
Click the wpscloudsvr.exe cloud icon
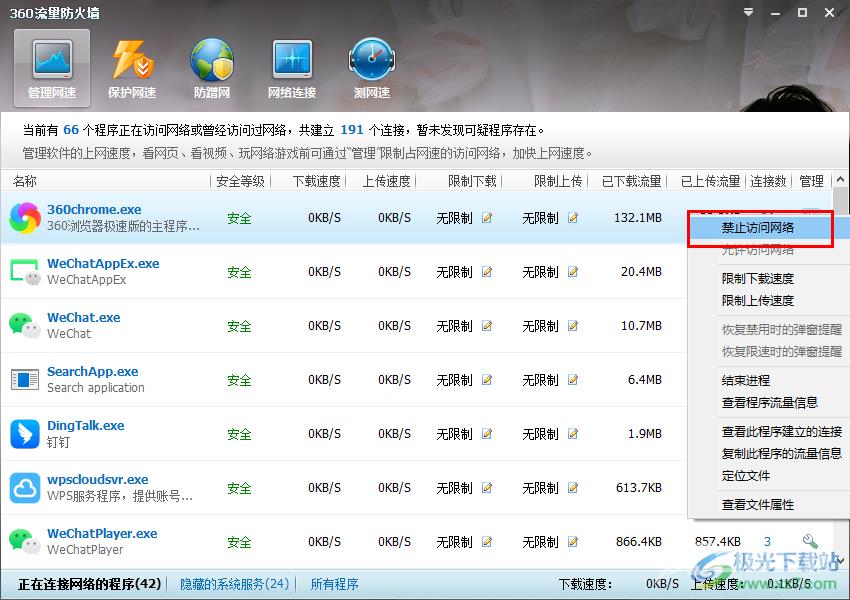25,488
